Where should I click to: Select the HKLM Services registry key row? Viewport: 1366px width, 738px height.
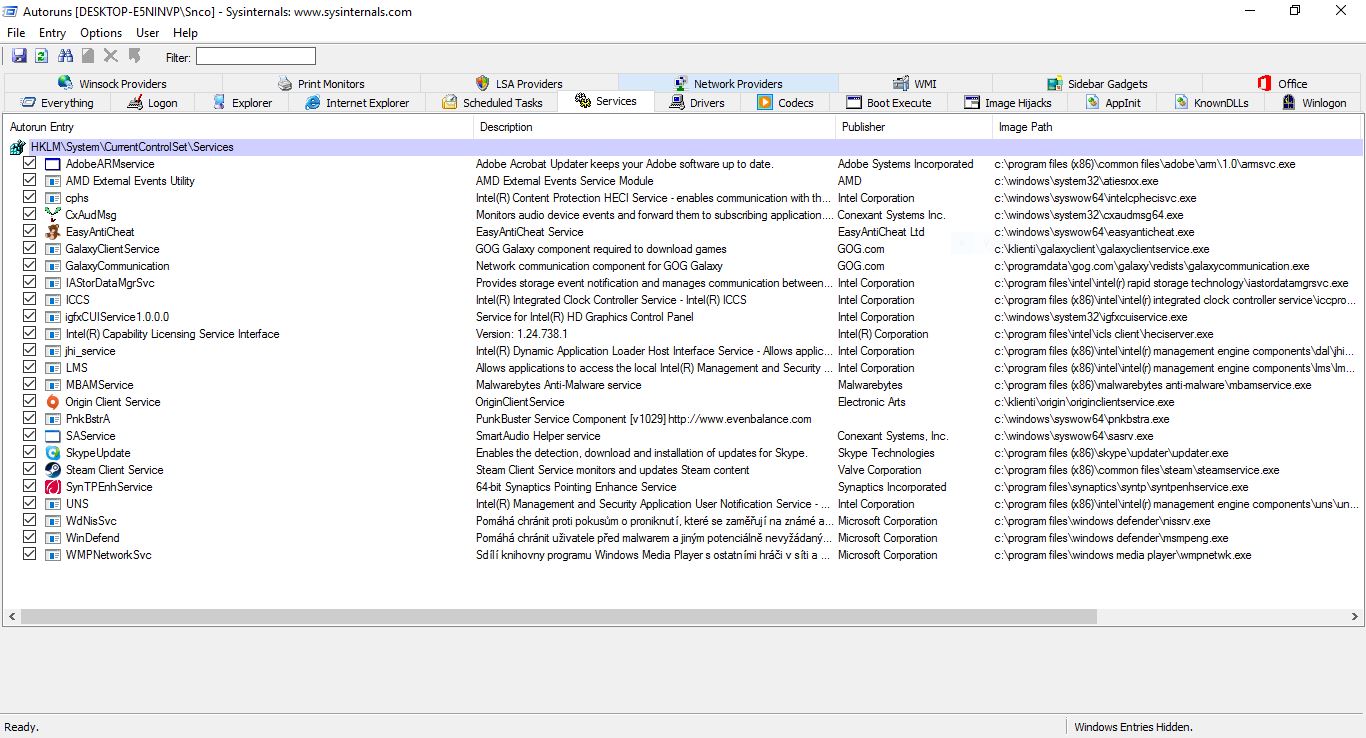click(132, 147)
